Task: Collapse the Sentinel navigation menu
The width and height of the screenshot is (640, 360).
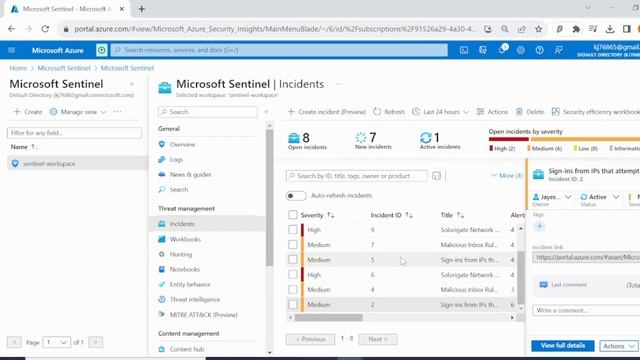Action: pyautogui.click(x=266, y=112)
